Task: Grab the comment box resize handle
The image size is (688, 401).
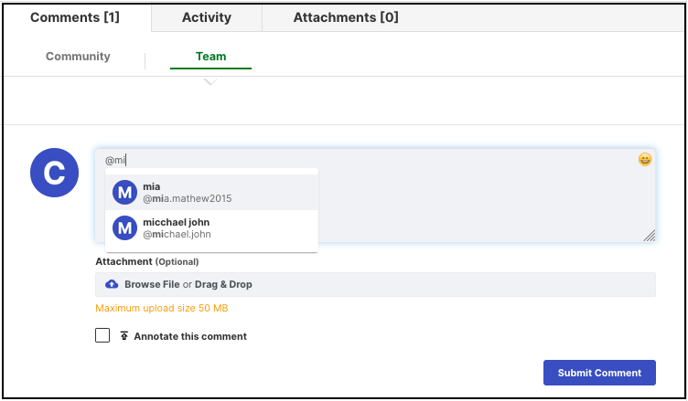Action: coord(649,236)
